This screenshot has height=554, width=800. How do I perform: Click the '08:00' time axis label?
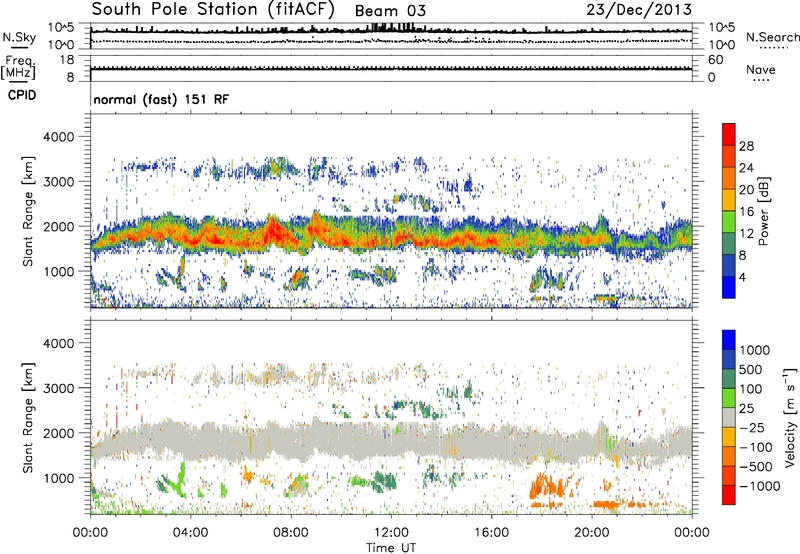(291, 533)
